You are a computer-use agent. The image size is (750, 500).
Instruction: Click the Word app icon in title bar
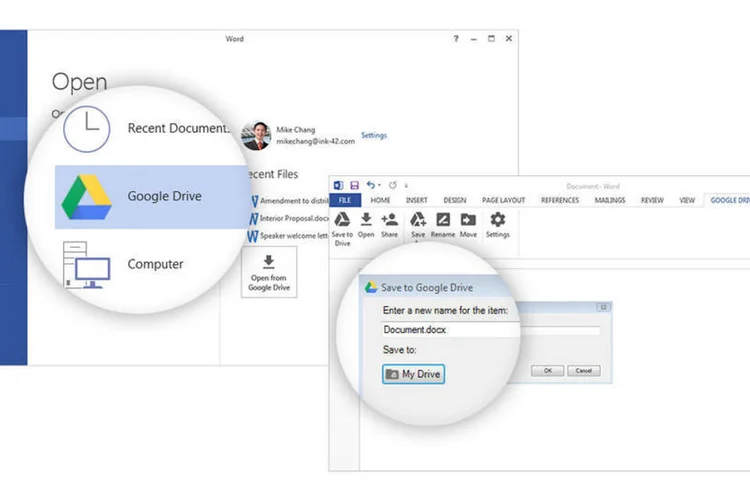tap(338, 185)
